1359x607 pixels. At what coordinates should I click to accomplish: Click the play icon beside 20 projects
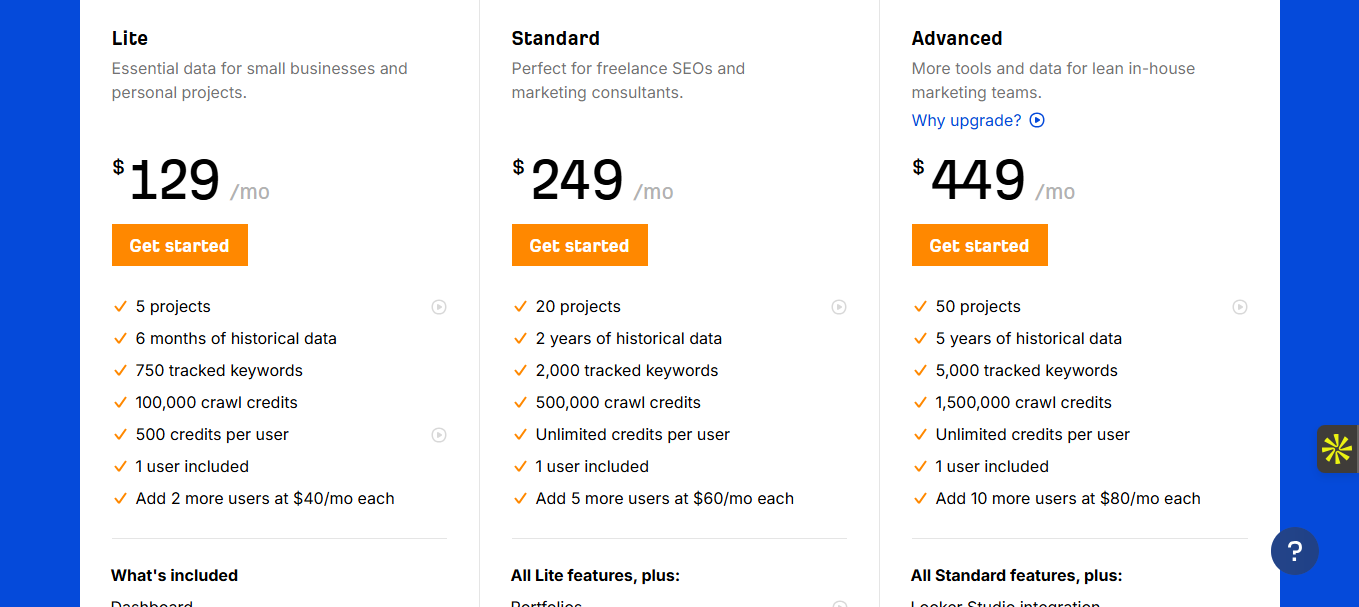839,307
